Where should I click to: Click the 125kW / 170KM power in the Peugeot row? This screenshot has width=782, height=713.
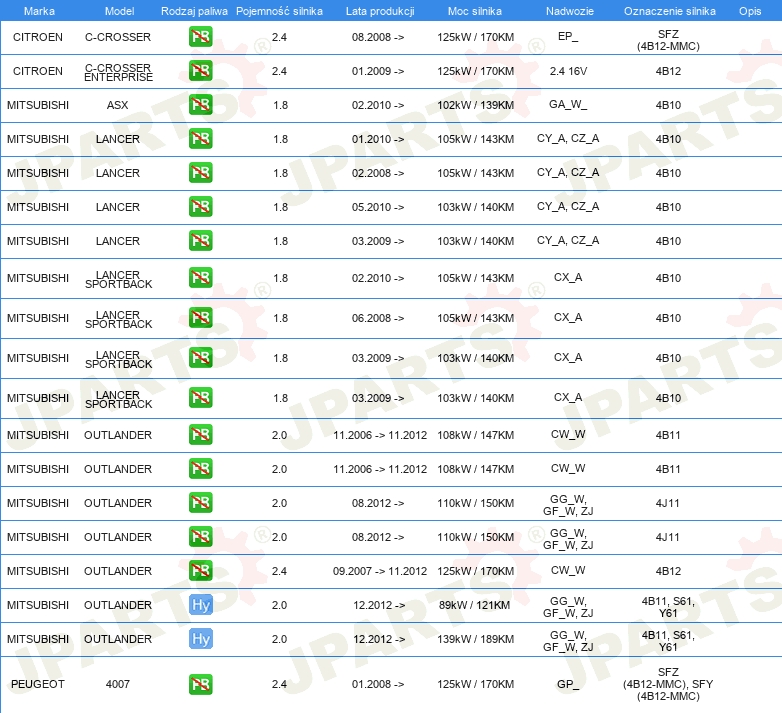476,684
